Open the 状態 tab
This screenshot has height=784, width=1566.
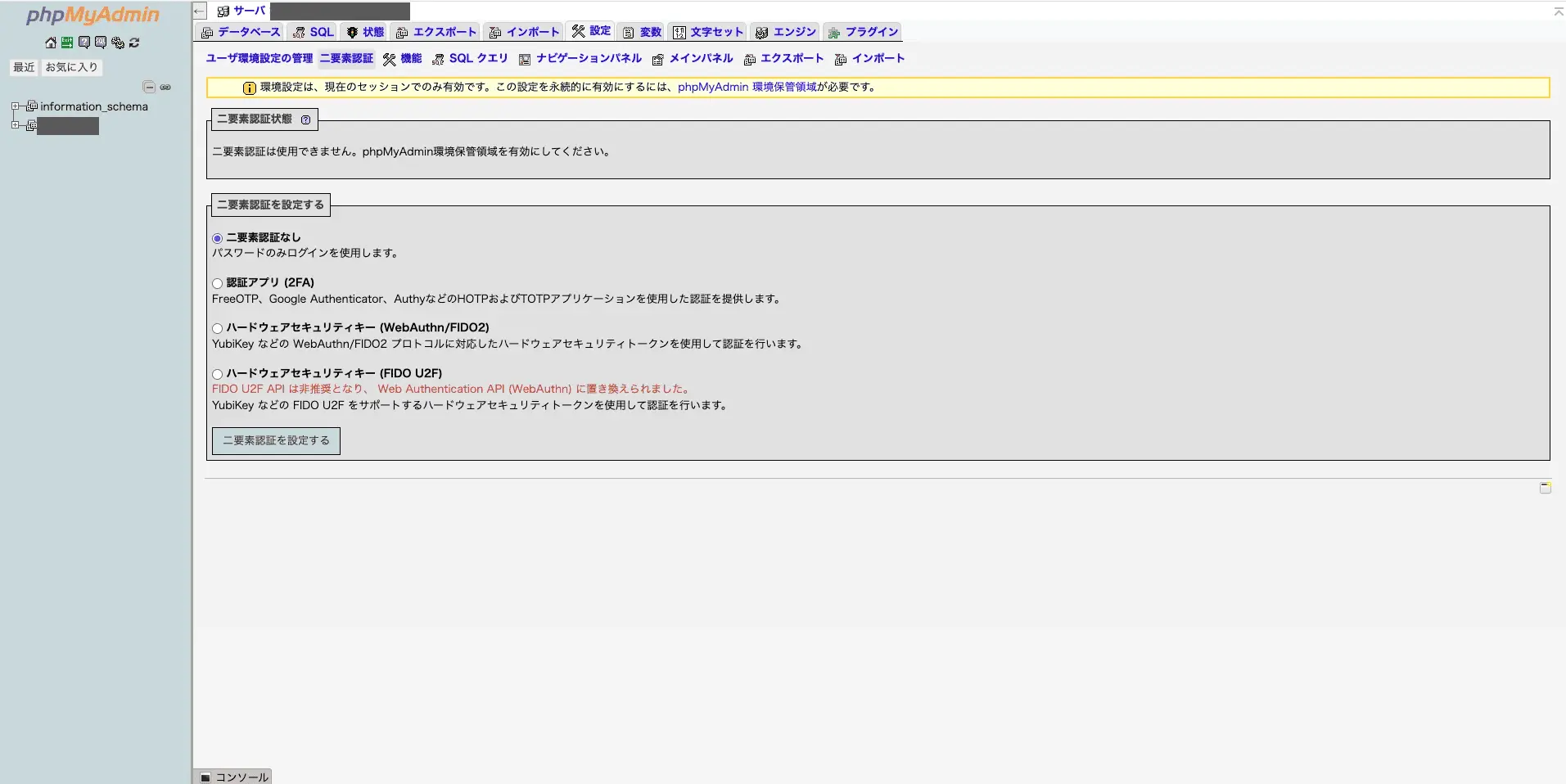(364, 32)
